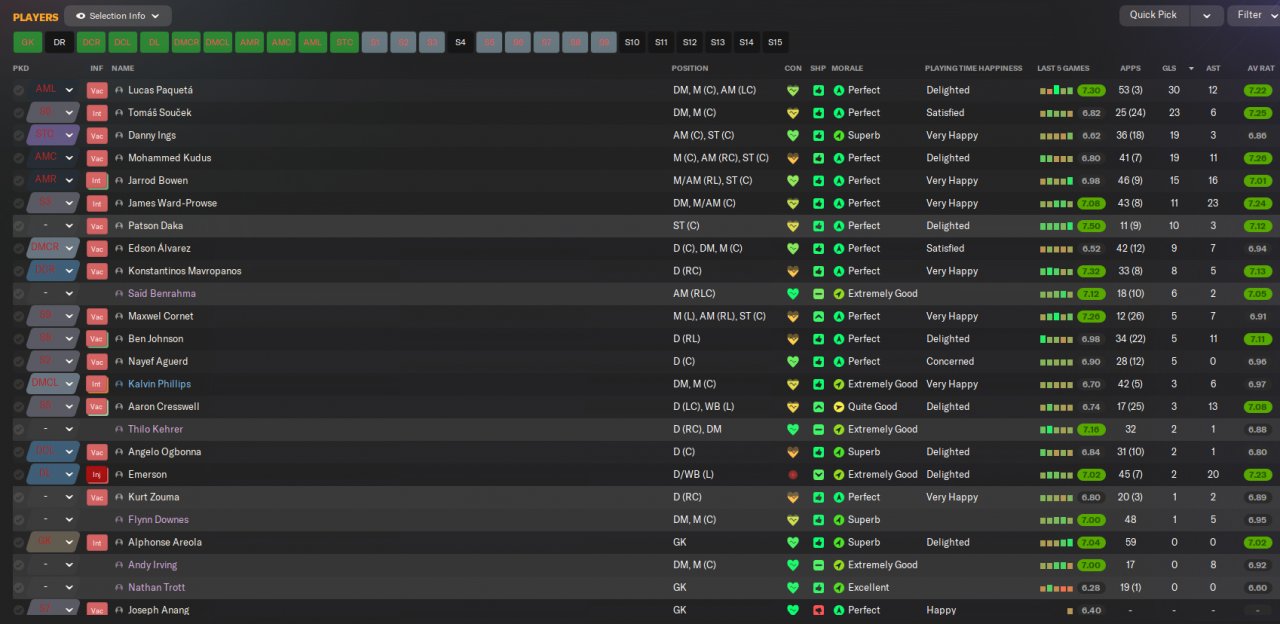Click the Int status icon for Tomáš Souček
This screenshot has height=624, width=1280.
tap(97, 113)
